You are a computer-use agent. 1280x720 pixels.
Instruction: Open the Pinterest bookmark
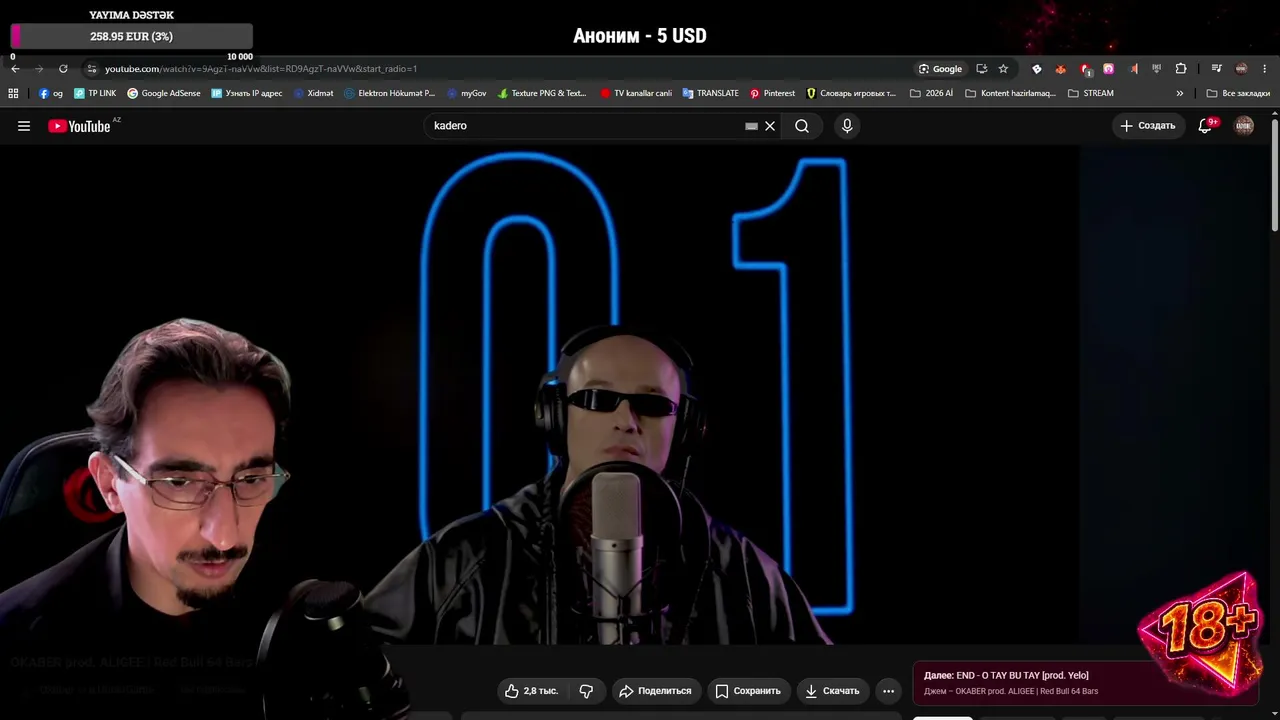coord(772,93)
